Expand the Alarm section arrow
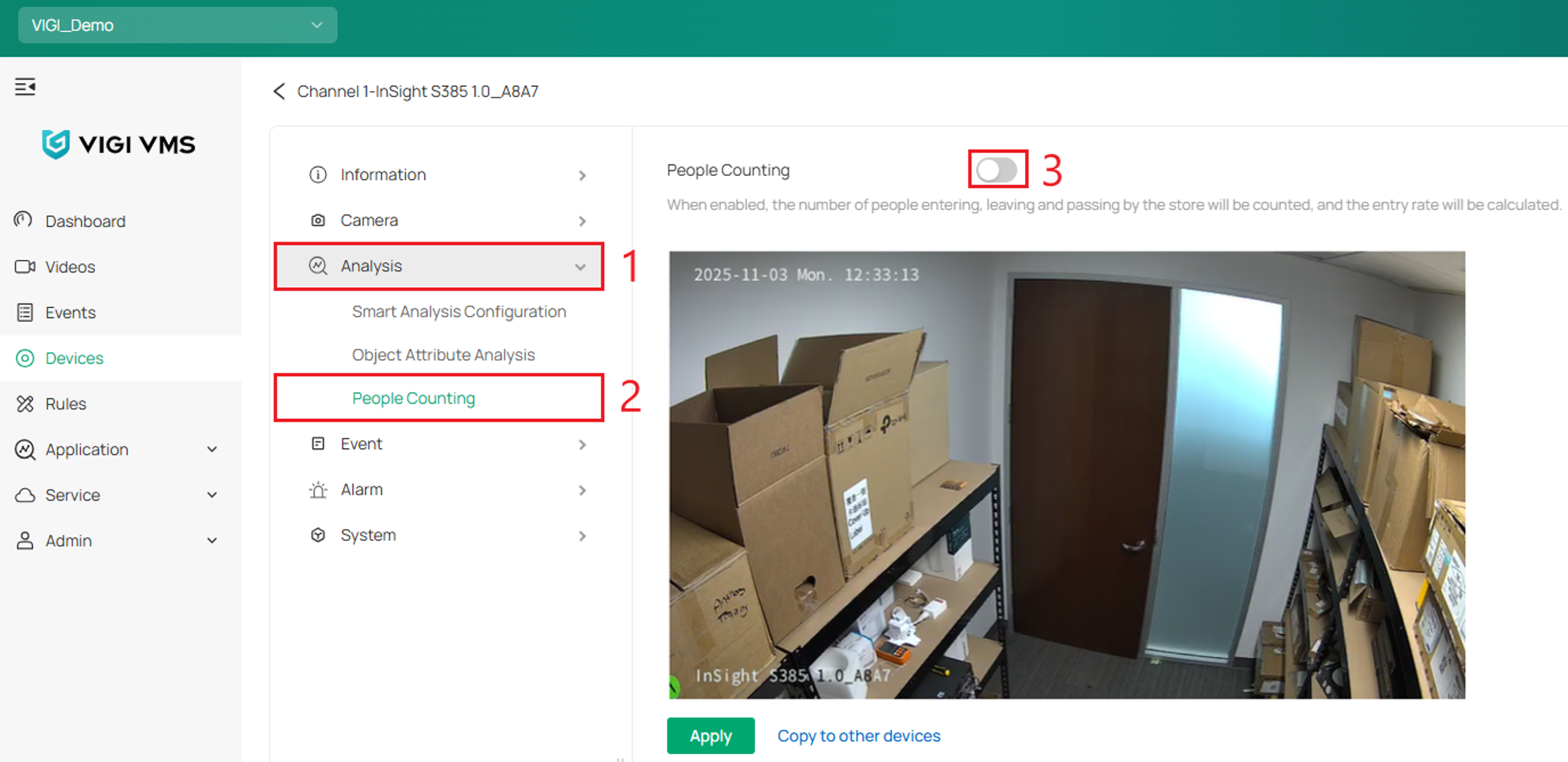This screenshot has height=762, width=1568. click(x=582, y=490)
